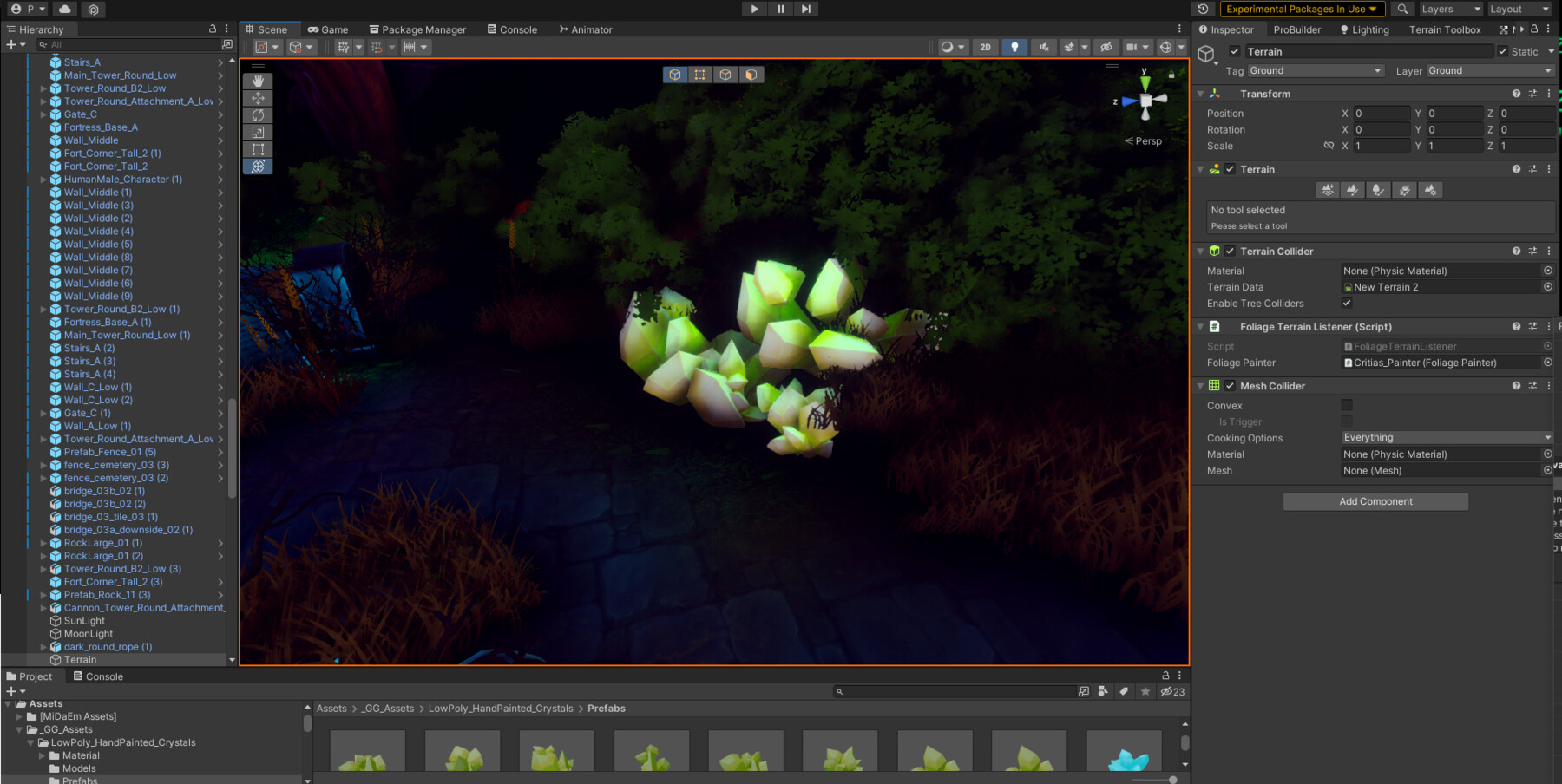This screenshot has height=784, width=1562.
Task: Select the Create Neighbor Terrains tool
Action: click(x=1327, y=190)
